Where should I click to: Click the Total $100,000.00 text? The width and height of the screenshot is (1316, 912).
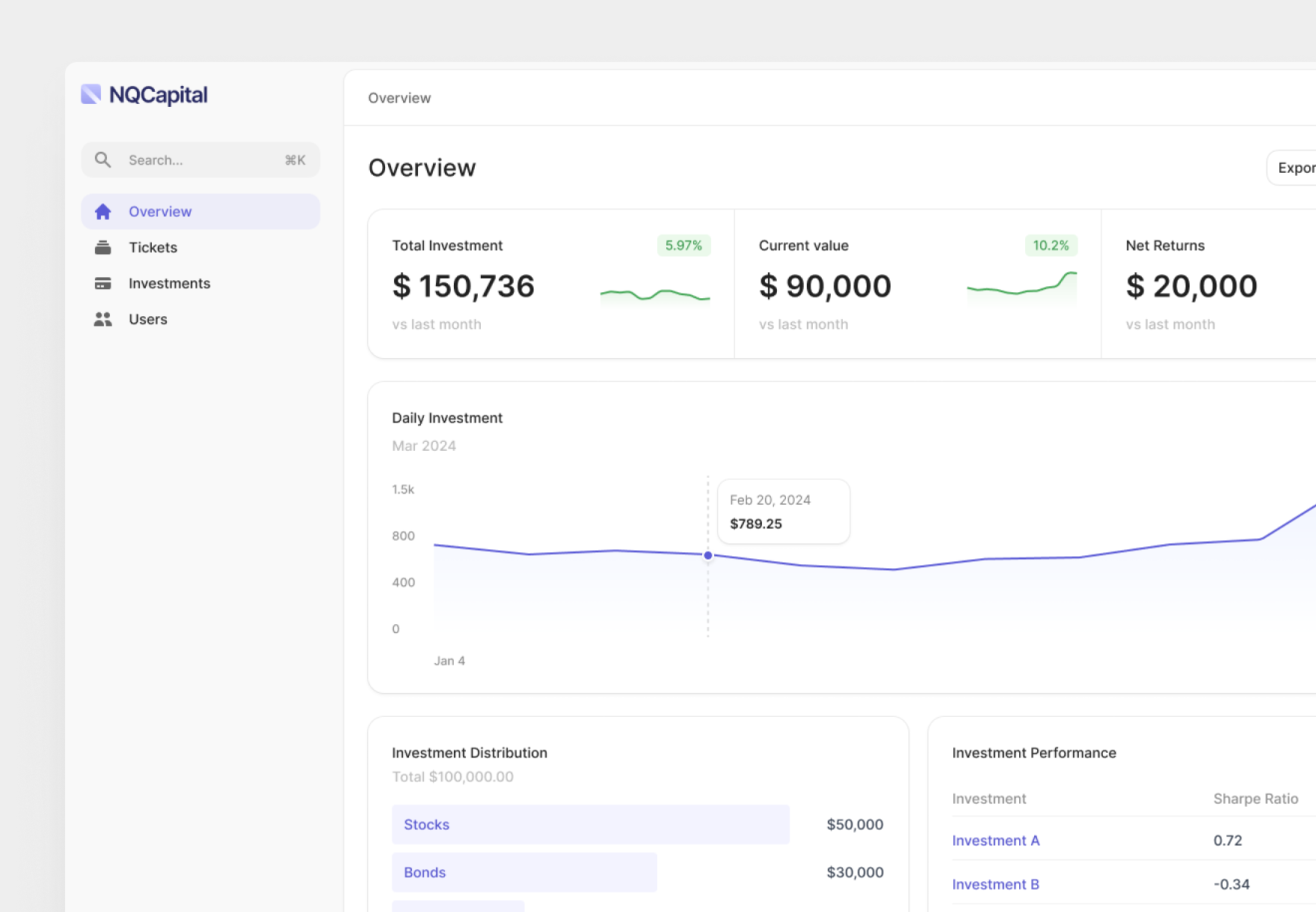452,777
